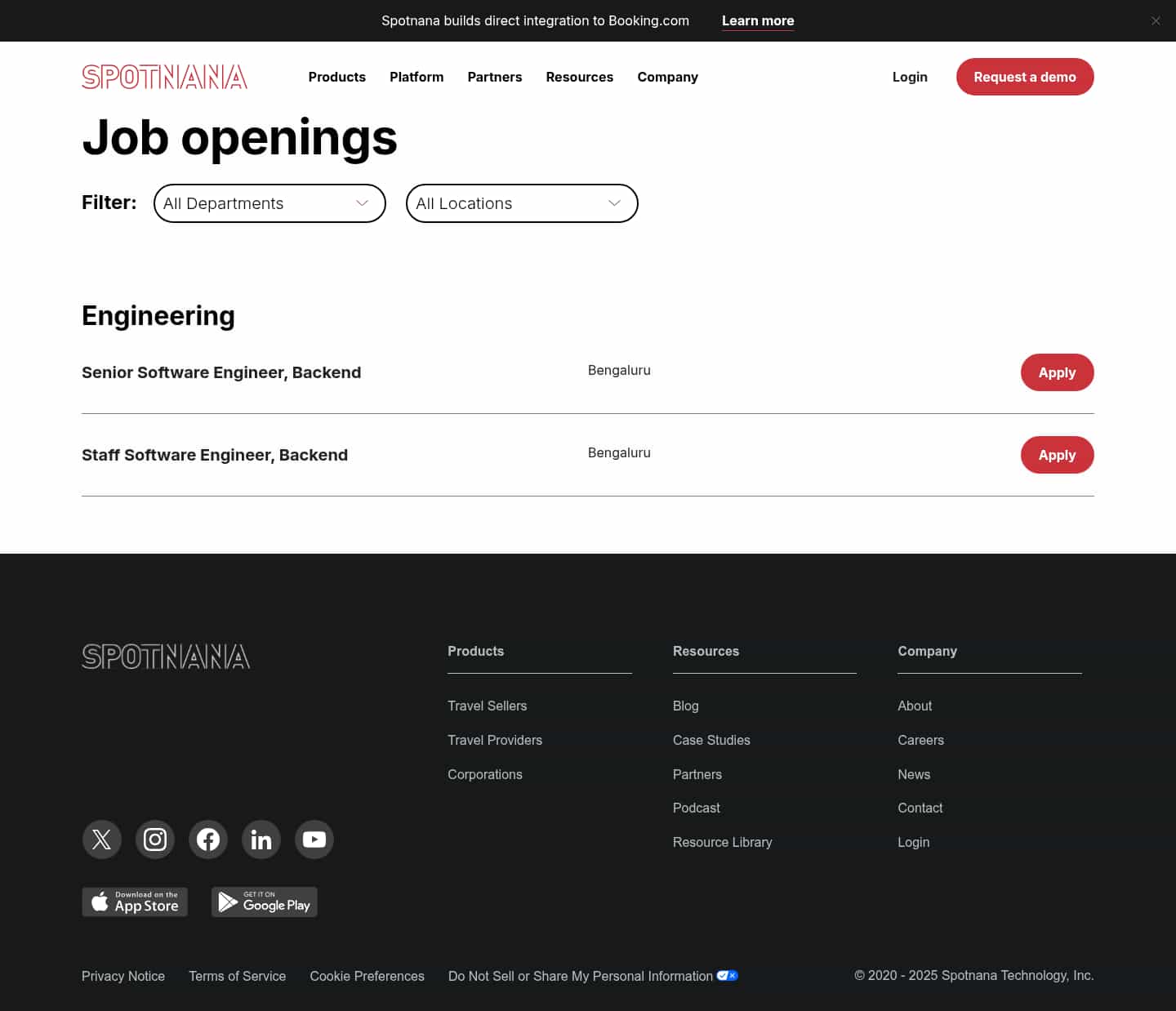Open the Instagram social icon
This screenshot has width=1176, height=1011.
[x=154, y=839]
